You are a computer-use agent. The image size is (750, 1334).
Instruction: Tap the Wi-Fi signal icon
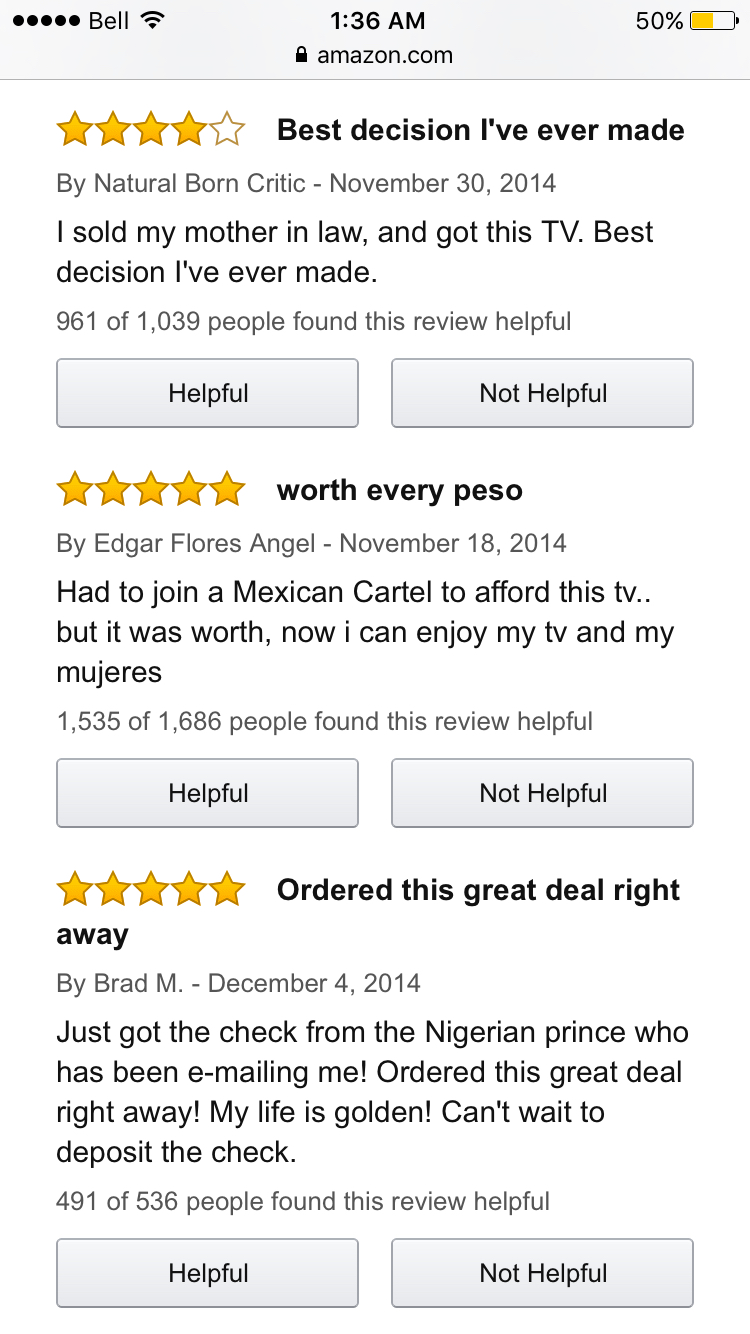[x=153, y=20]
